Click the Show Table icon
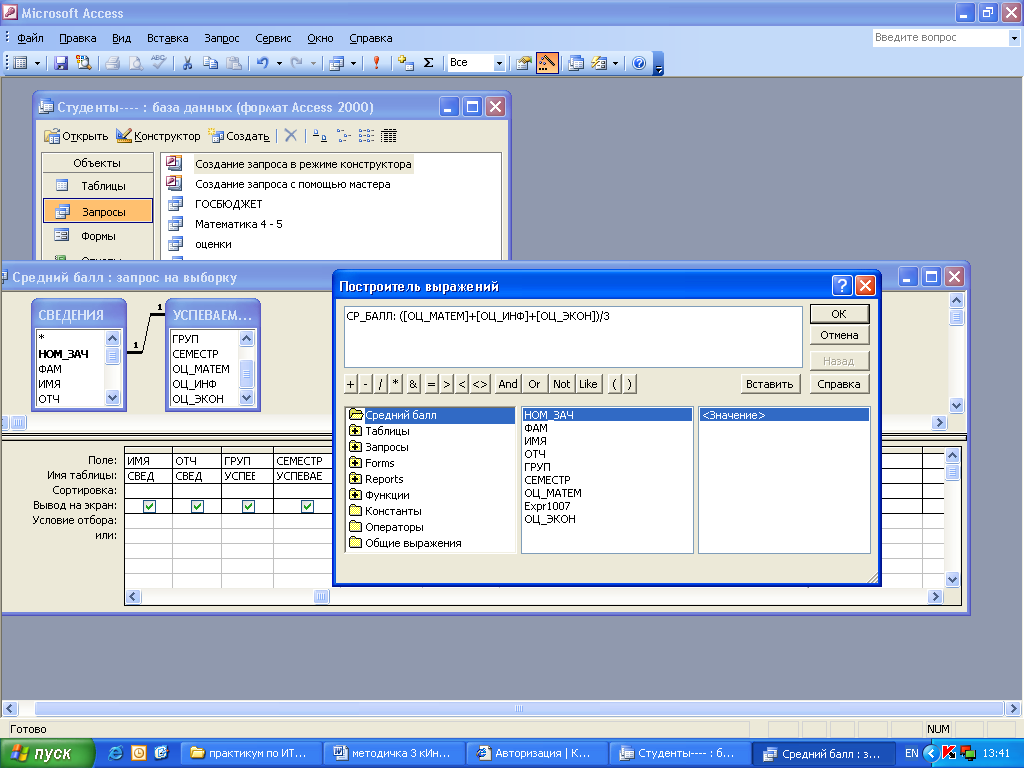Screen dimensions: 1024x768 [x=406, y=63]
